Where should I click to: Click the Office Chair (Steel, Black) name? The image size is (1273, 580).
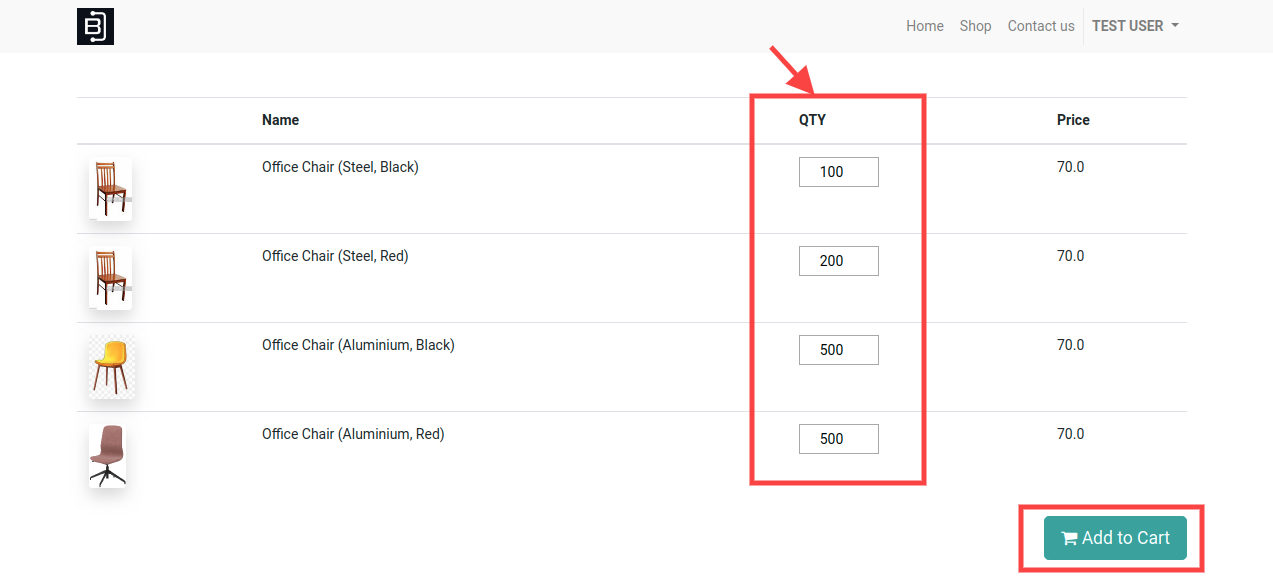(x=340, y=167)
